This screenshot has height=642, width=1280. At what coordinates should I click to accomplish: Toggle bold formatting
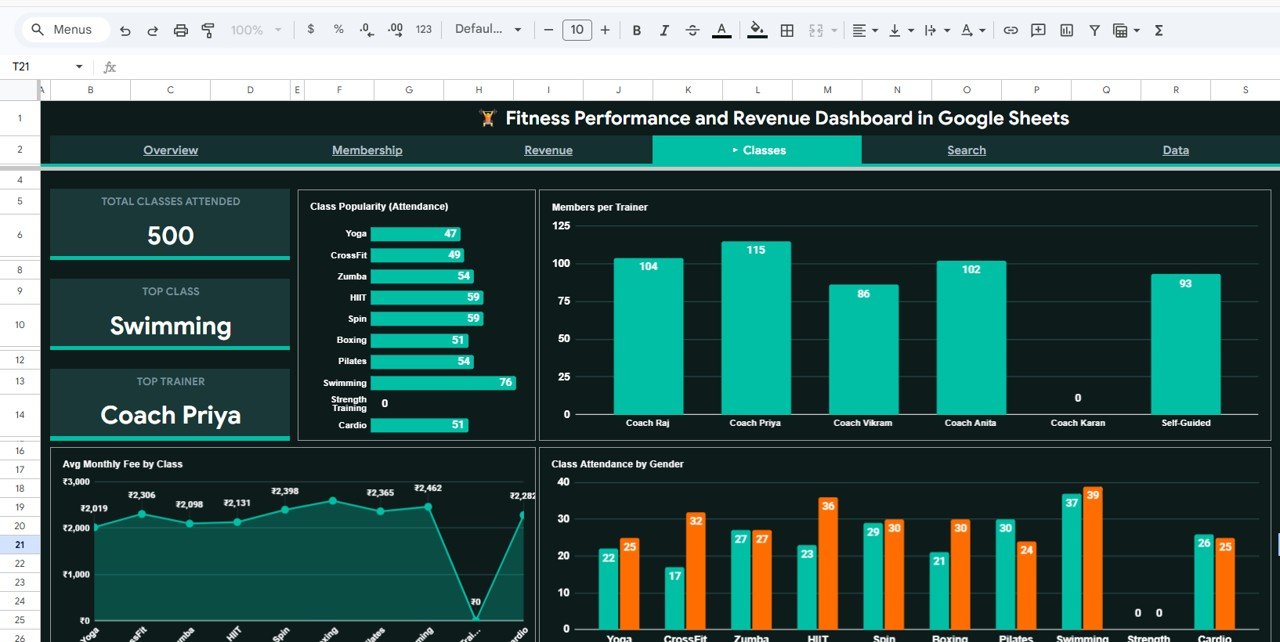[x=637, y=30]
